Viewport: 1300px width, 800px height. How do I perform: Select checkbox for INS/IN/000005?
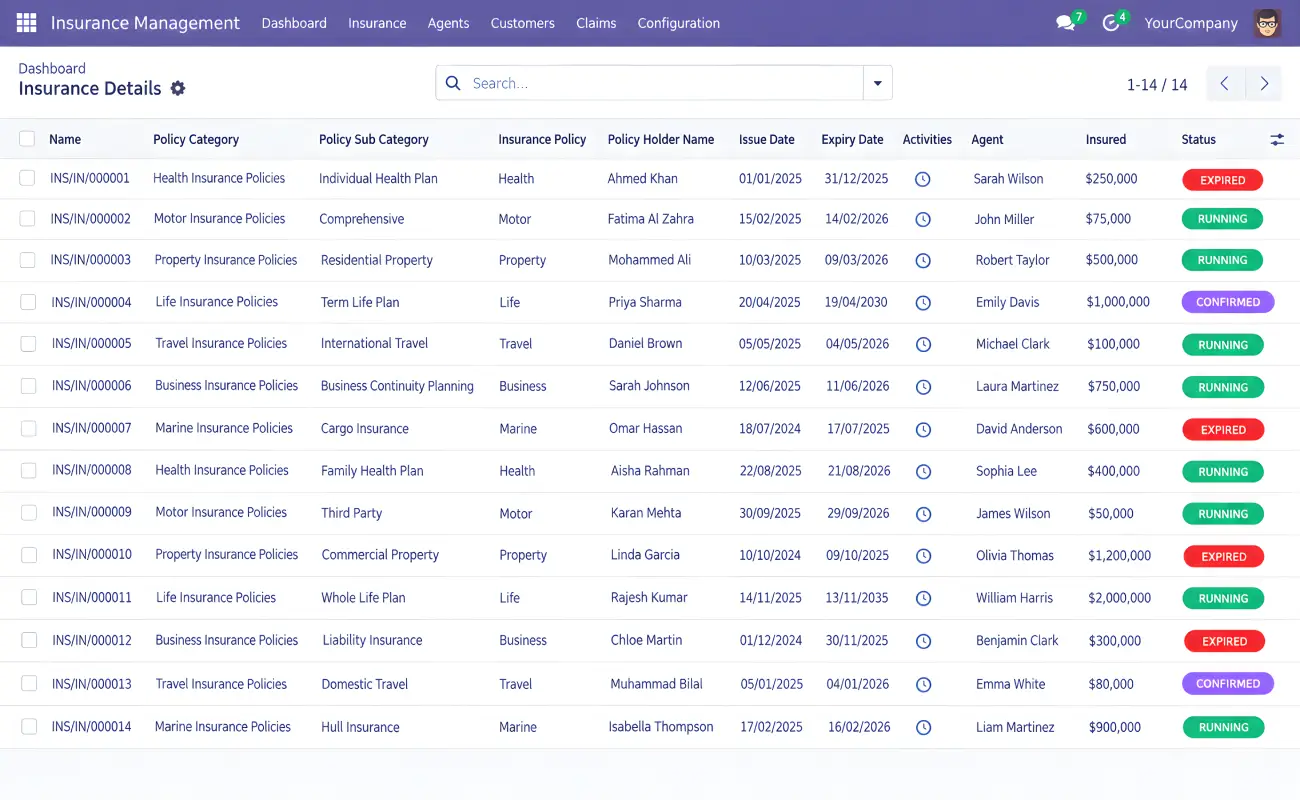point(29,343)
